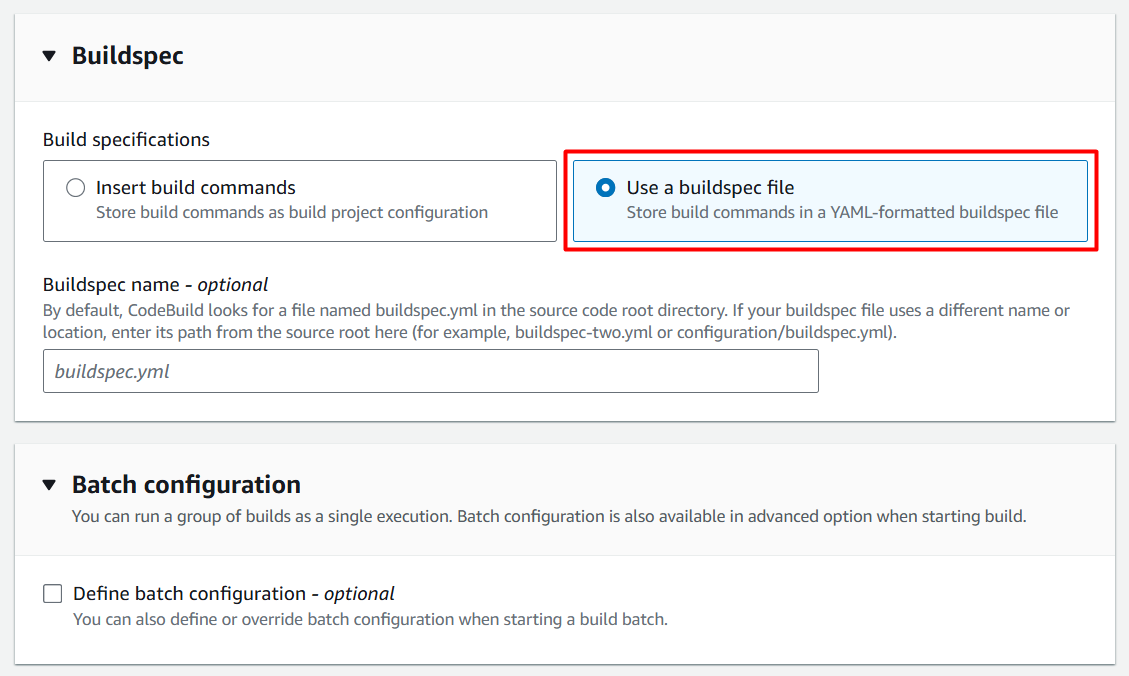Click the CodeBuild buildspec.yml default help paragraph
Screen dimensions: 1129x676
pyautogui.click(x=555, y=321)
